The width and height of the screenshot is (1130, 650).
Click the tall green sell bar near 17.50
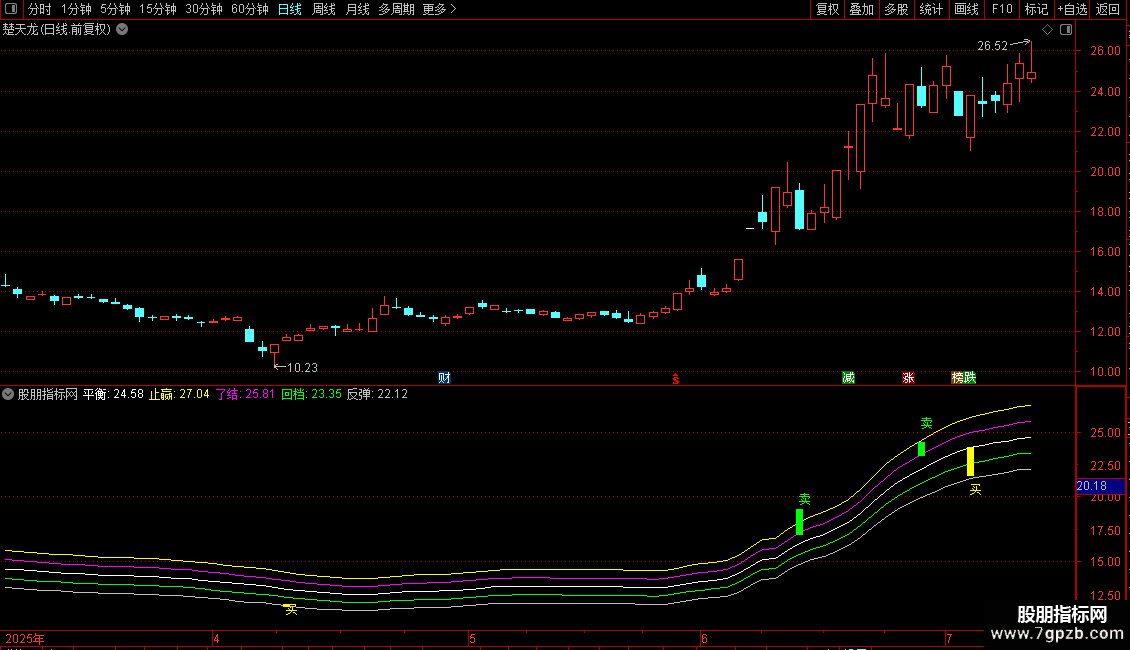click(x=799, y=522)
